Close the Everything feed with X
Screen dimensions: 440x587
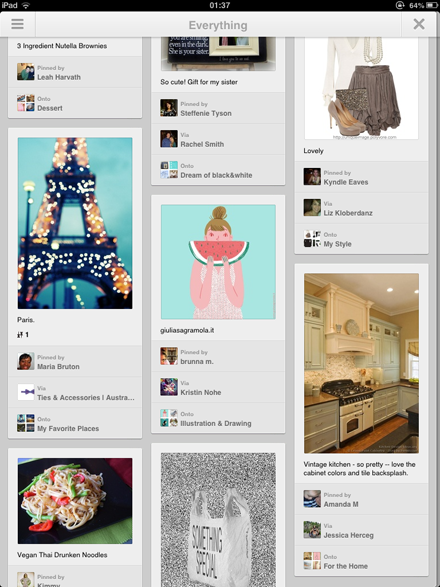click(419, 24)
